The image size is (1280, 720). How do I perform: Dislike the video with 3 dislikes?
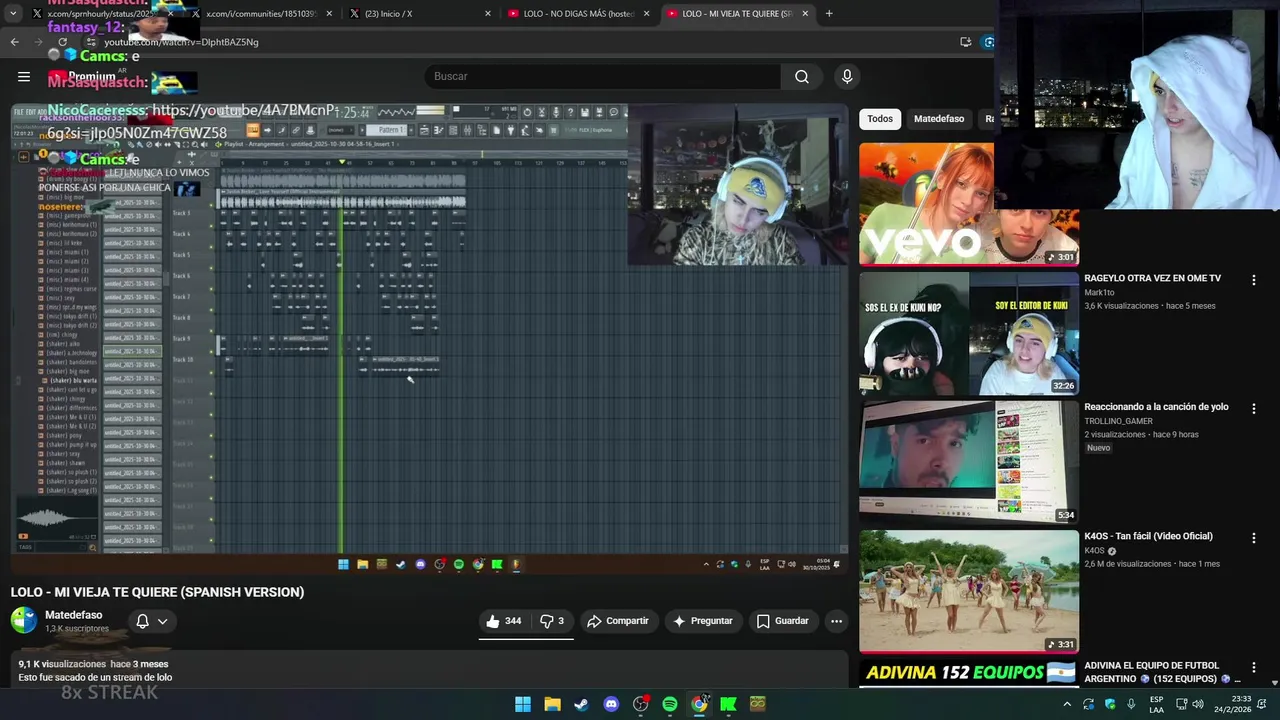(x=552, y=621)
